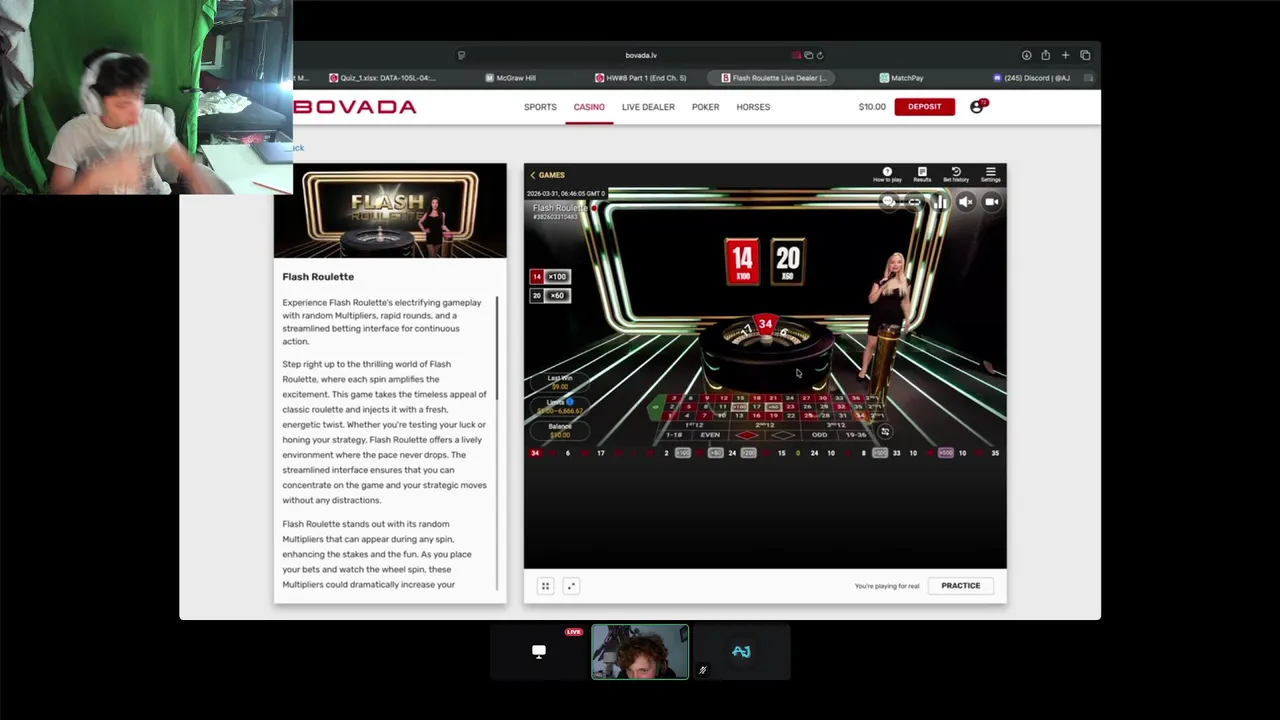Click the 20 x60 multiplier badge

click(550, 295)
